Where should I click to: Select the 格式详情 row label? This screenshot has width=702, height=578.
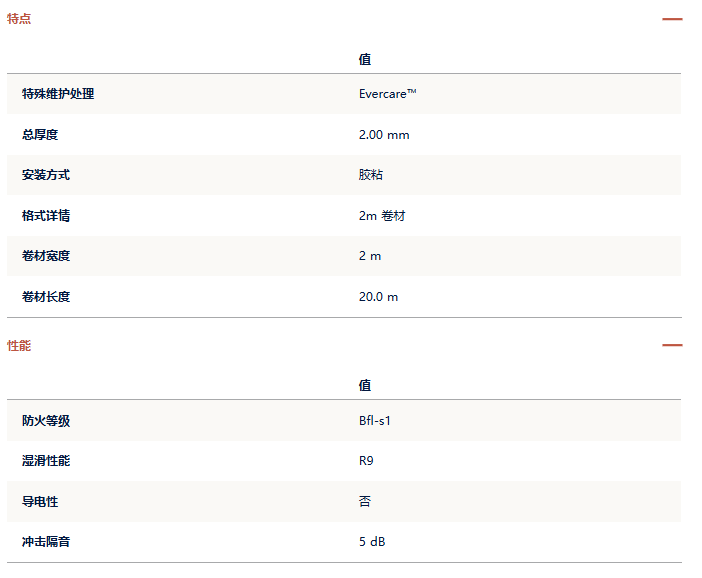coord(46,215)
